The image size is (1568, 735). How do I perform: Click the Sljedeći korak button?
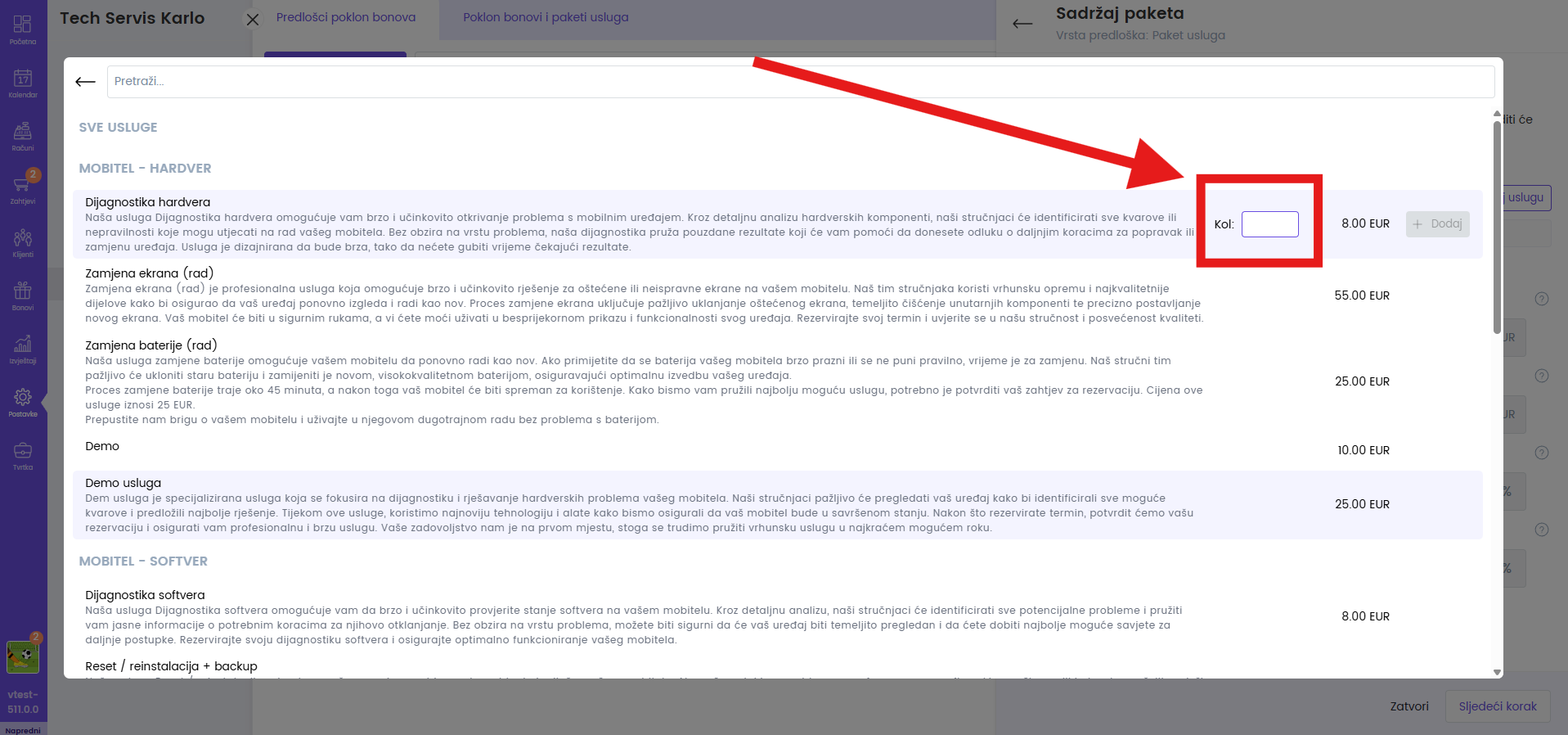click(x=1497, y=706)
